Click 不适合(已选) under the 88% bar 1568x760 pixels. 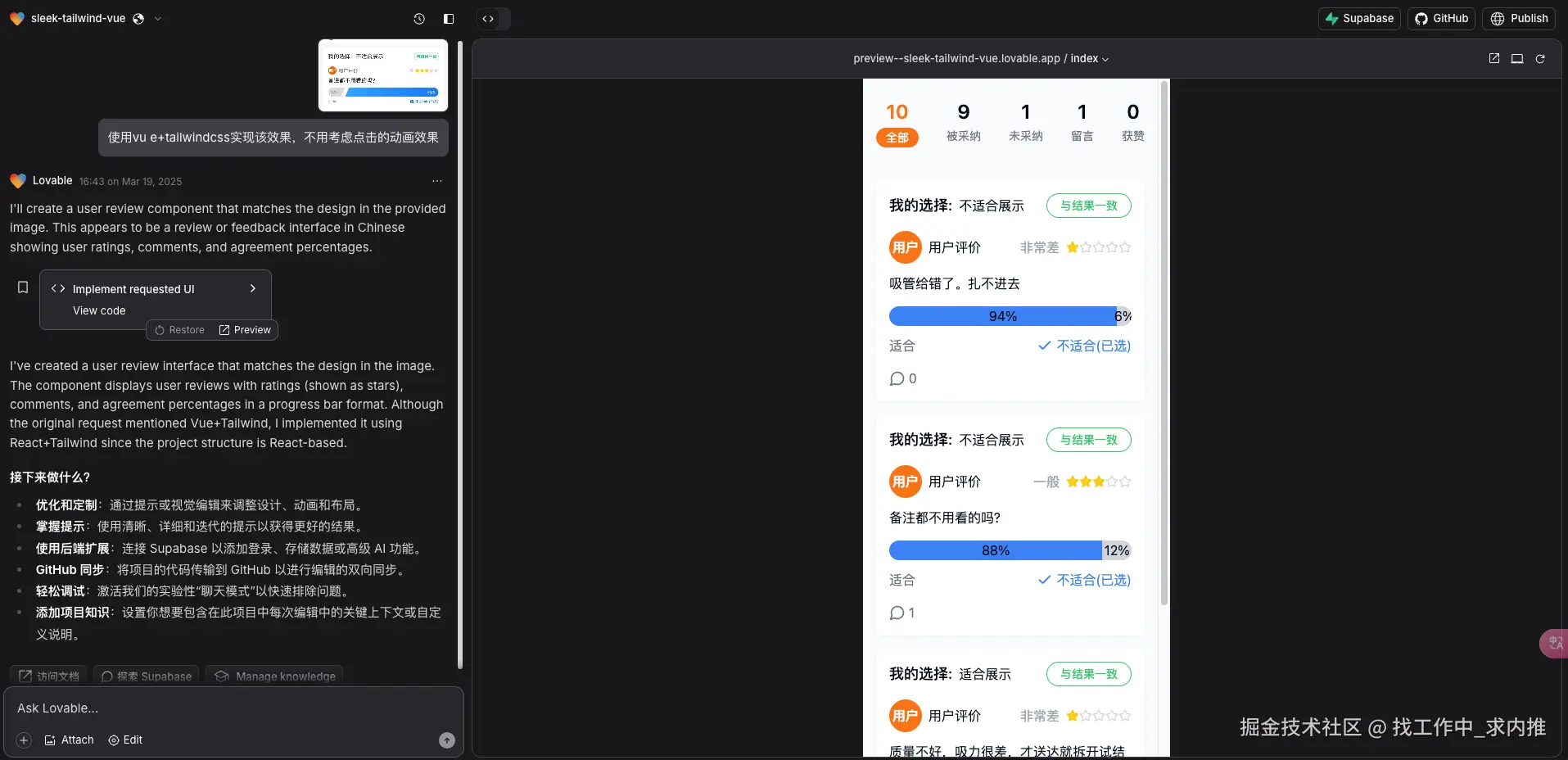tap(1085, 581)
